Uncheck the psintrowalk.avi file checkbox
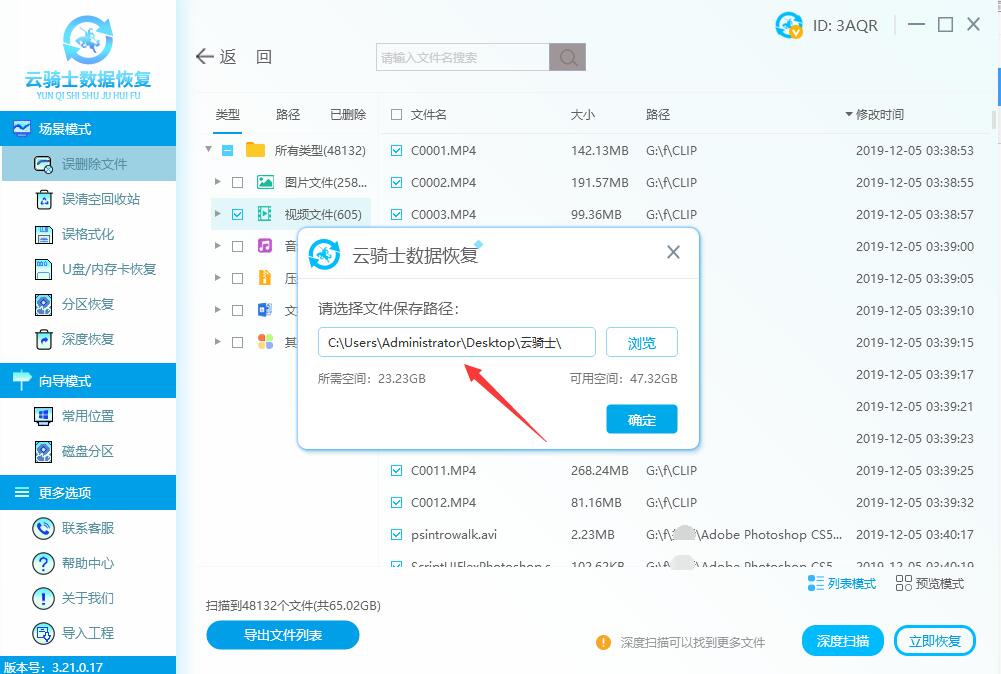The height and width of the screenshot is (674, 1001). [396, 534]
